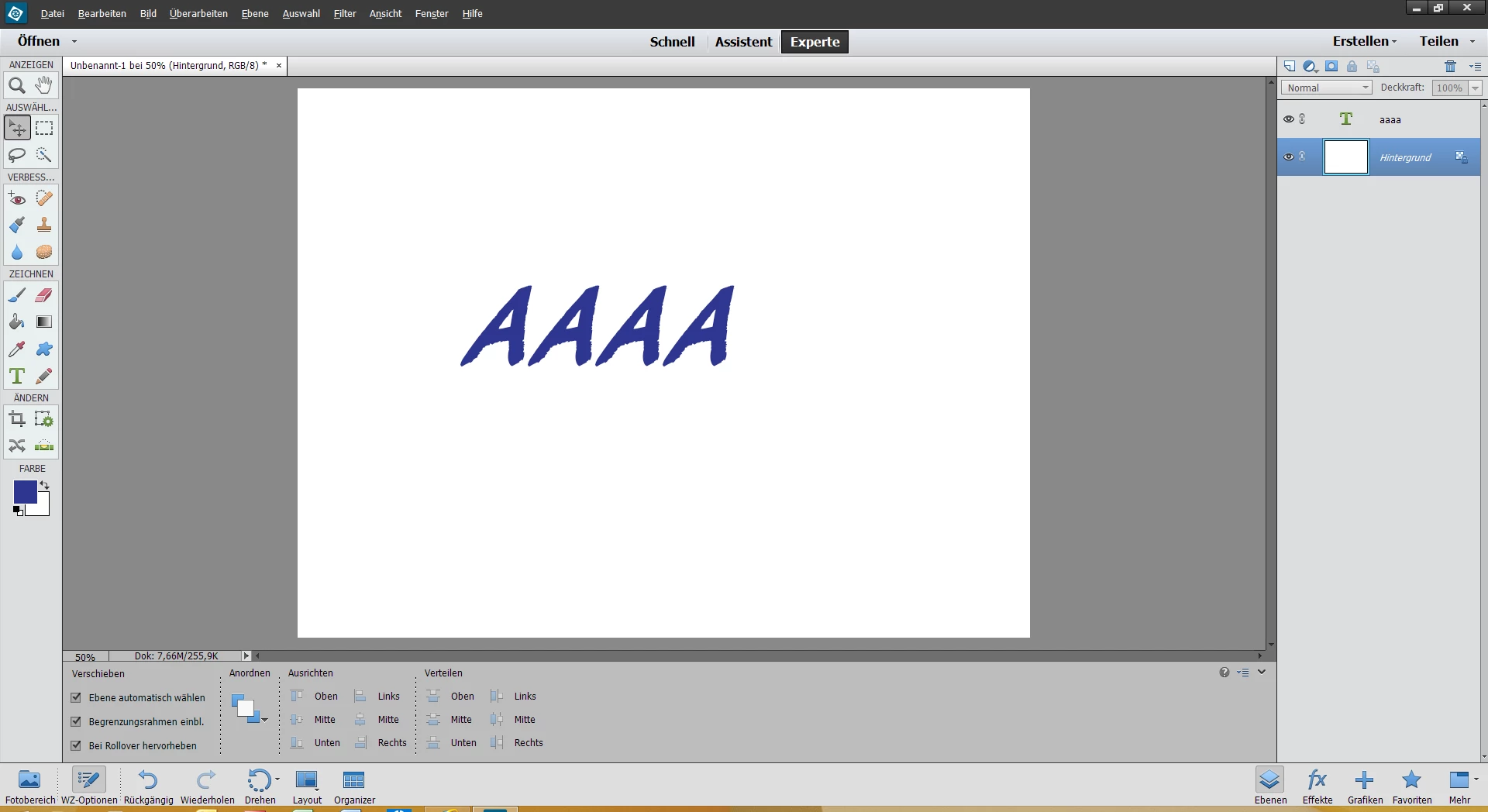Select the Hand tool
1488x812 pixels.
(x=44, y=85)
